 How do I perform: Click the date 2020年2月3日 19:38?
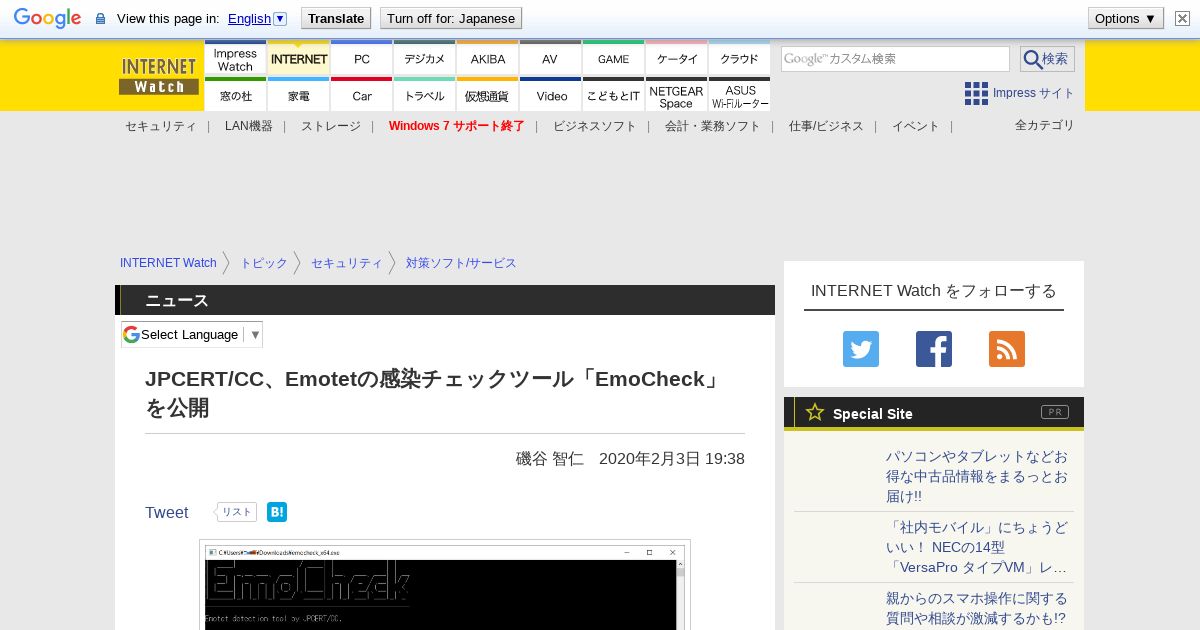tap(672, 458)
